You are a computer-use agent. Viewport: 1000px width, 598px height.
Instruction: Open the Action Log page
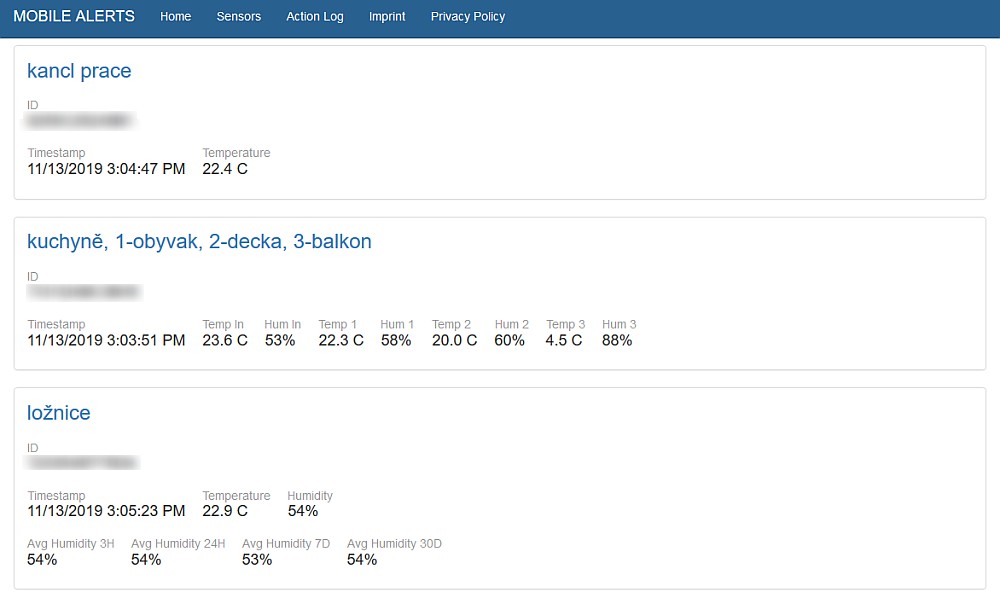[x=314, y=16]
